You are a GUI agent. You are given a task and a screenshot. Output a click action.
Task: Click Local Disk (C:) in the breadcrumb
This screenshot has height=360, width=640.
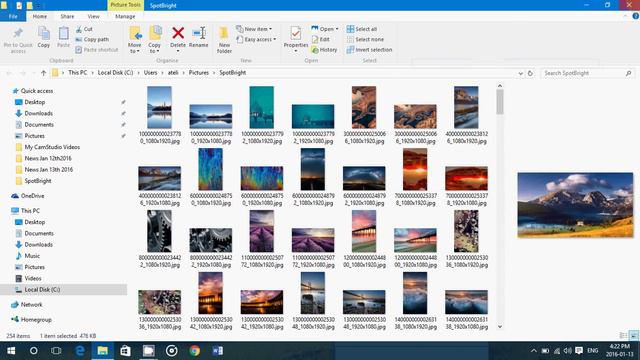[115, 73]
